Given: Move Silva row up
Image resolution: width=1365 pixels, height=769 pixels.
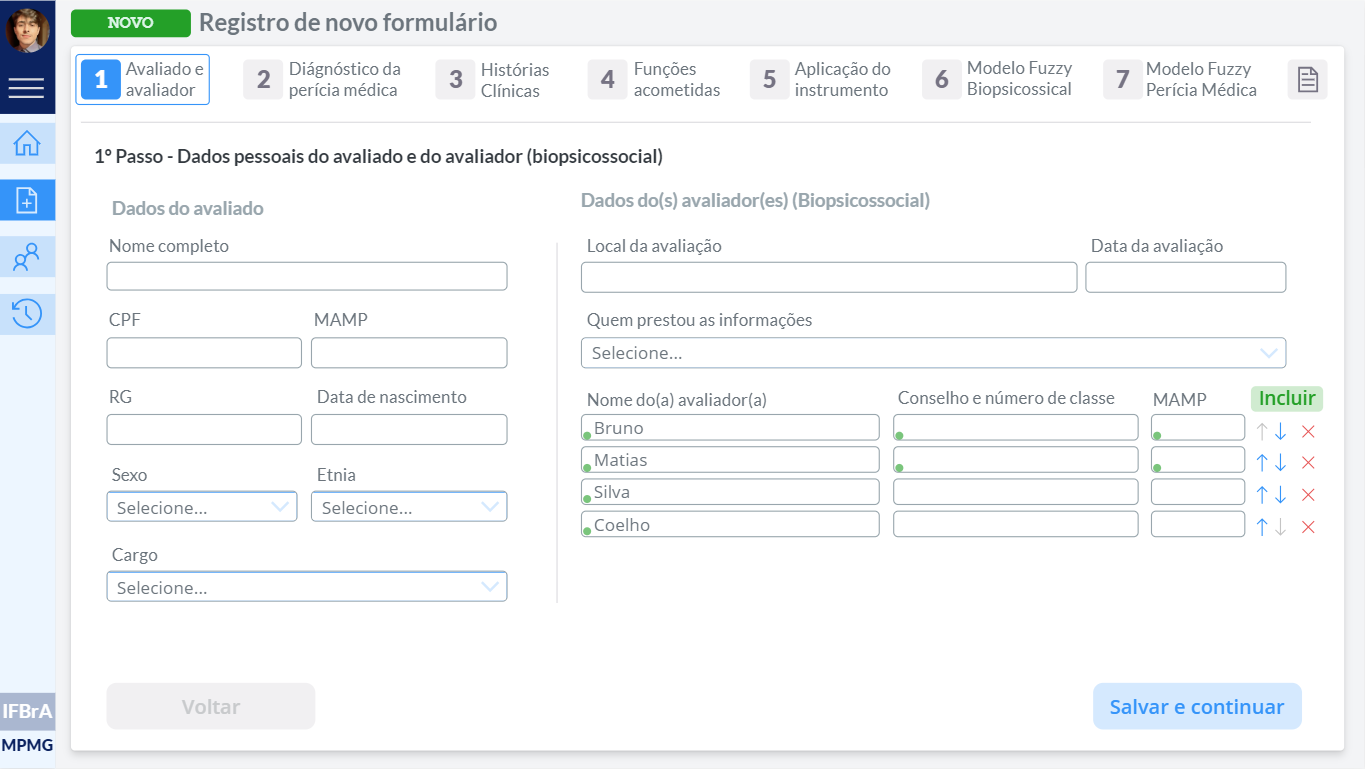Looking at the screenshot, I should tap(1262, 495).
